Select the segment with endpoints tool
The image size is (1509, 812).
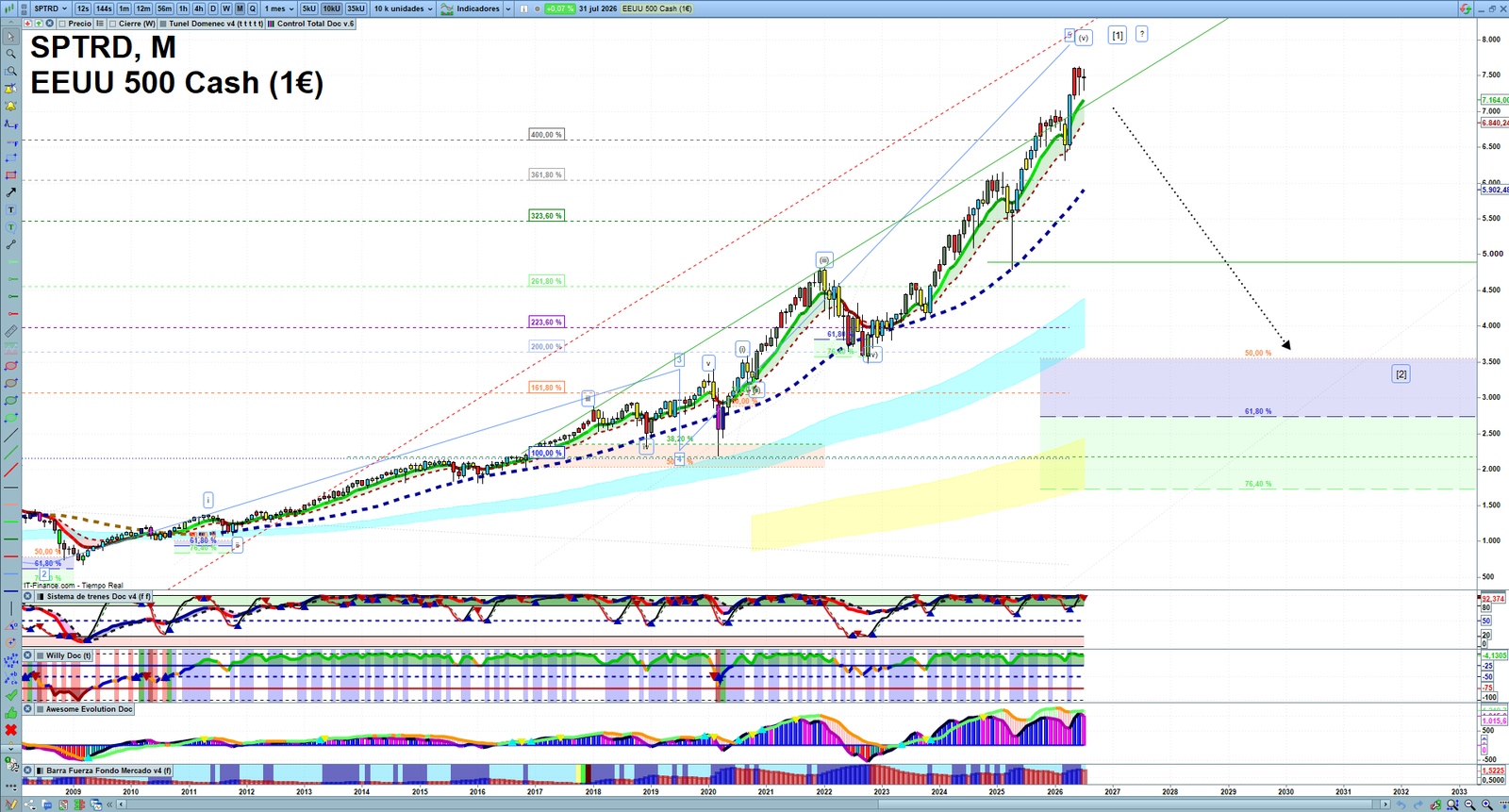tap(11, 244)
